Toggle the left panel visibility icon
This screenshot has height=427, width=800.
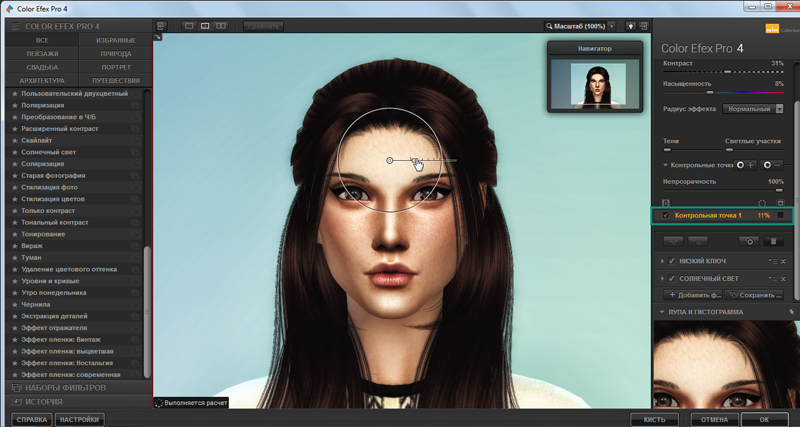point(161,26)
